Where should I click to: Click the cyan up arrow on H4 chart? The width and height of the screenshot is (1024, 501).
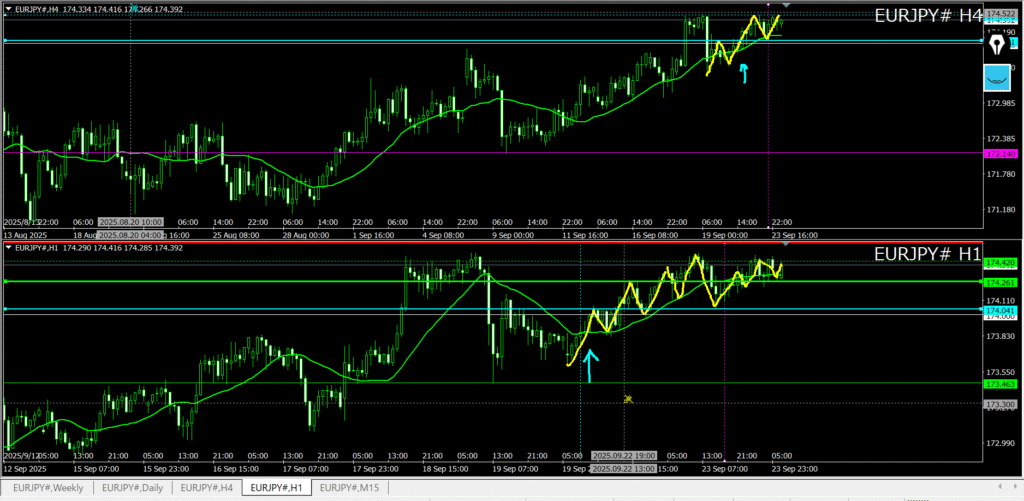743,72
